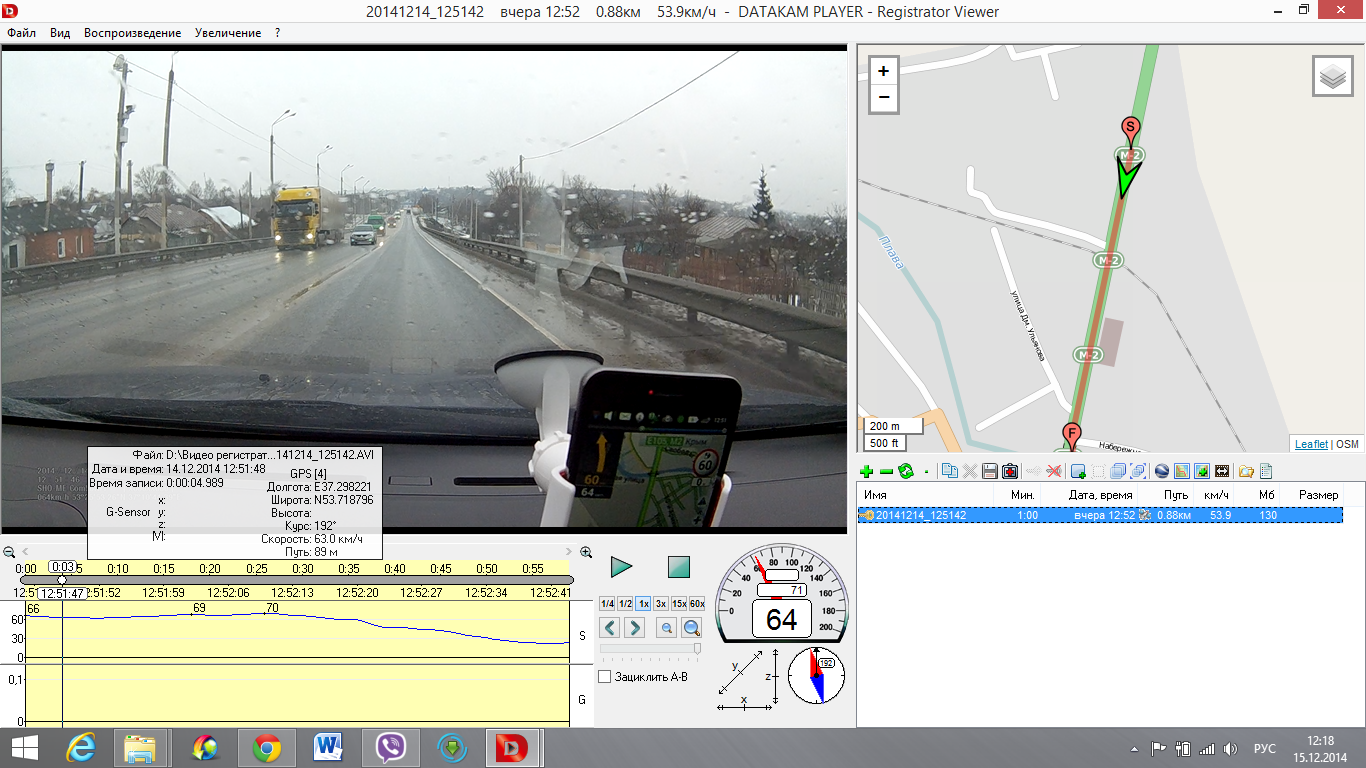This screenshot has width=1366, height=768.
Task: Click the finish marker F on map
Action: pos(1071,436)
